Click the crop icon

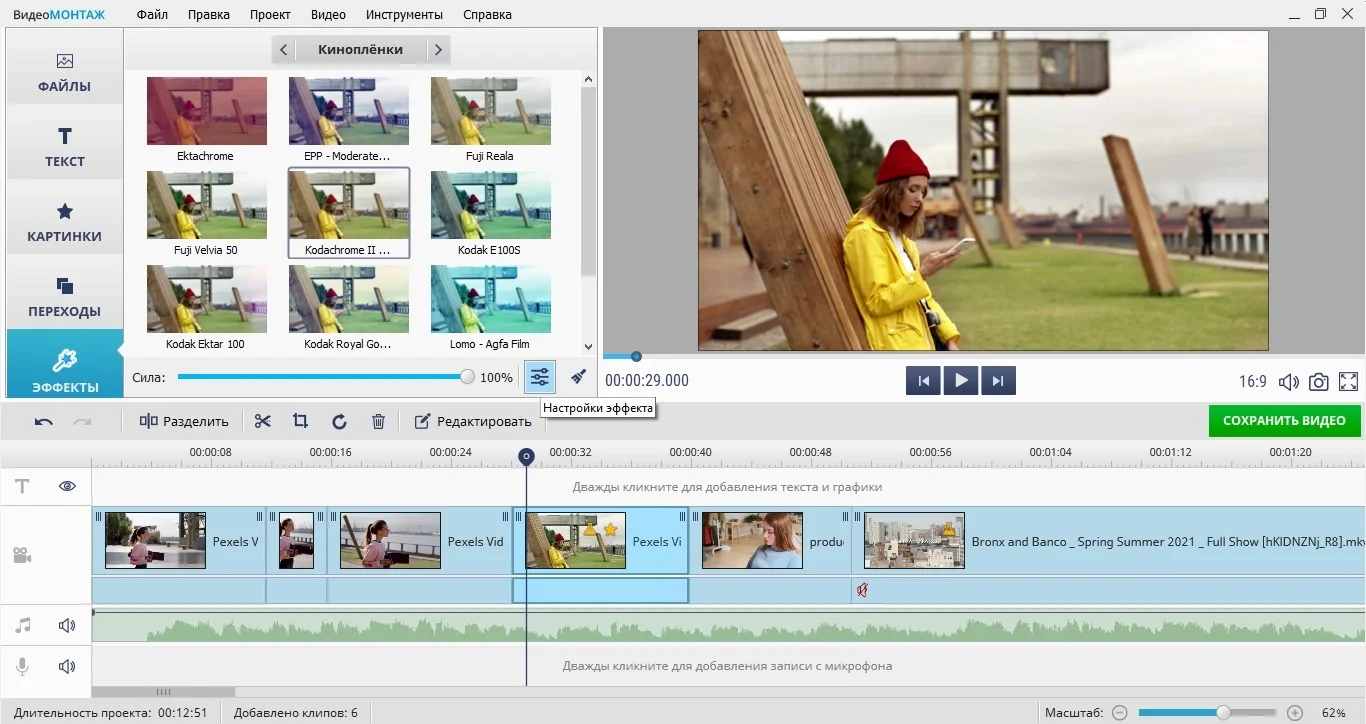pyautogui.click(x=300, y=421)
